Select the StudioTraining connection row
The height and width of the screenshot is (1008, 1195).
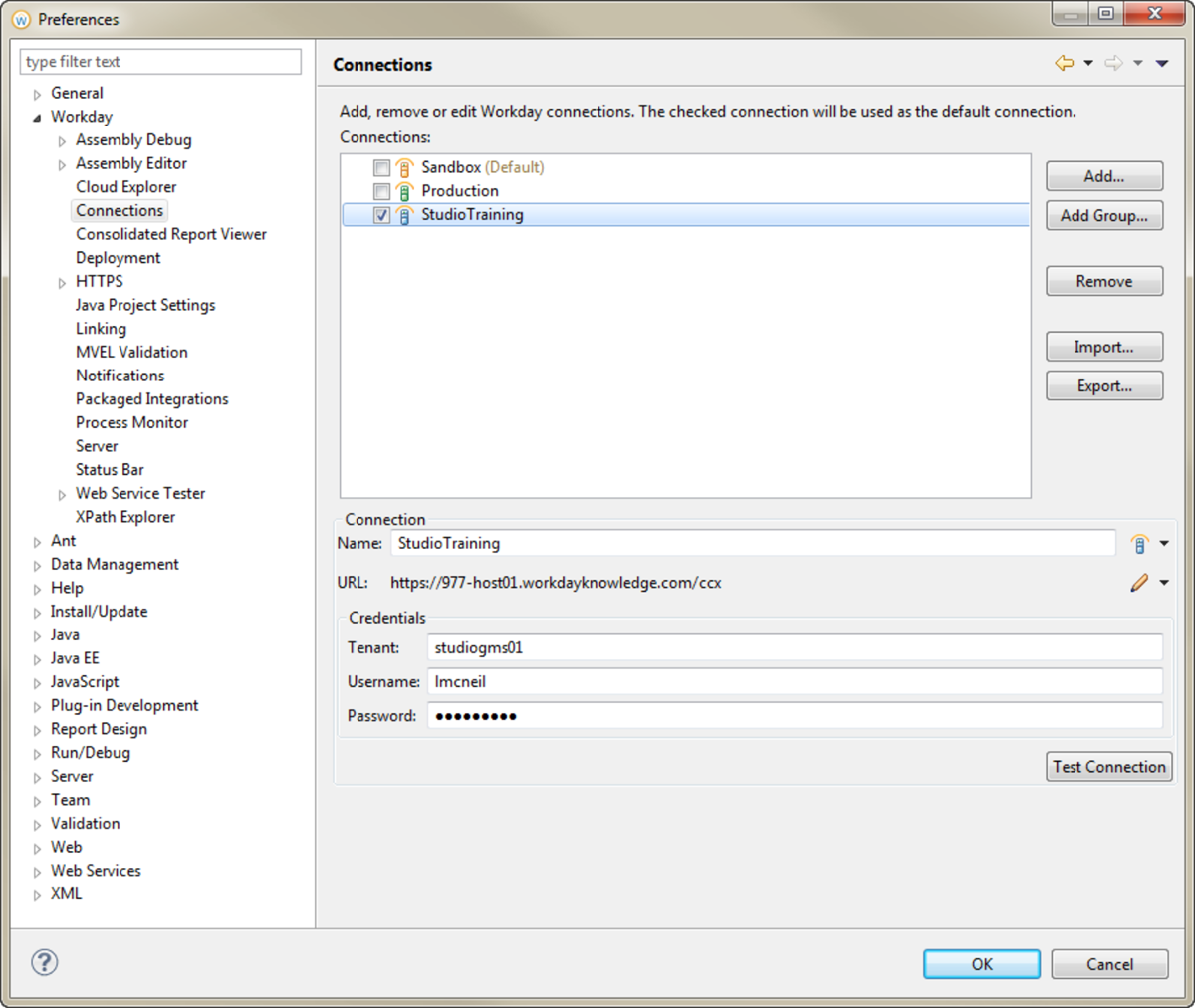[685, 215]
